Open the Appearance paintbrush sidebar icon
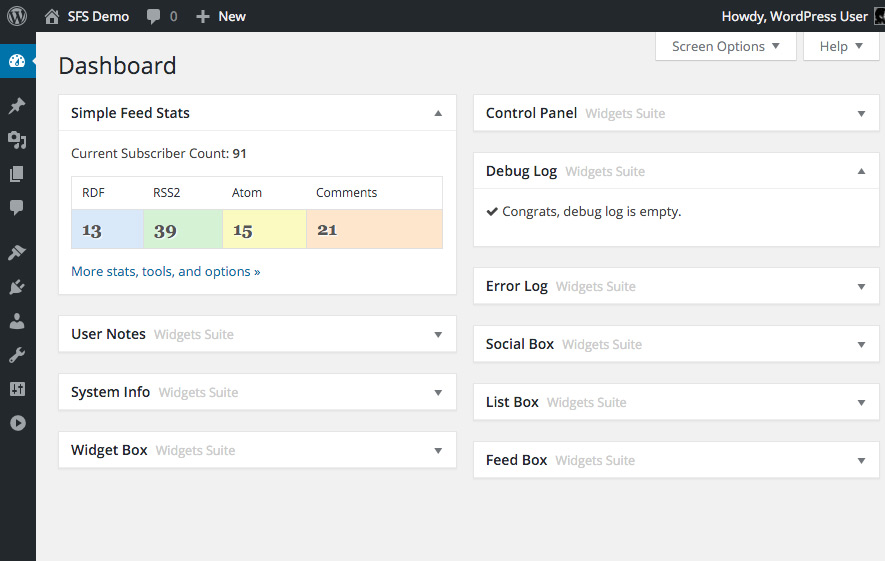This screenshot has height=561, width=885. pyautogui.click(x=17, y=253)
